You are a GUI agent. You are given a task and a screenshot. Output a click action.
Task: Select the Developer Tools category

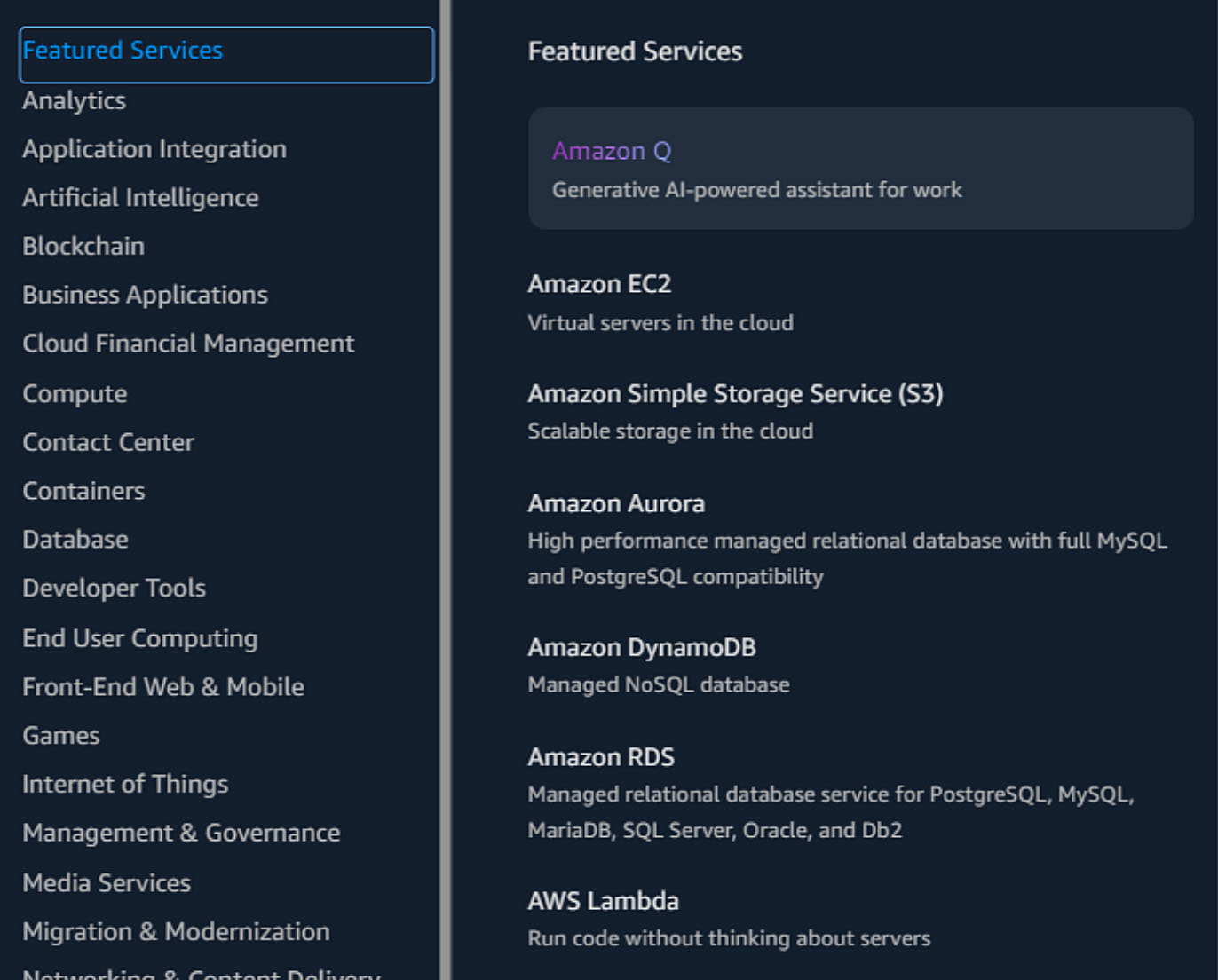coord(115,588)
